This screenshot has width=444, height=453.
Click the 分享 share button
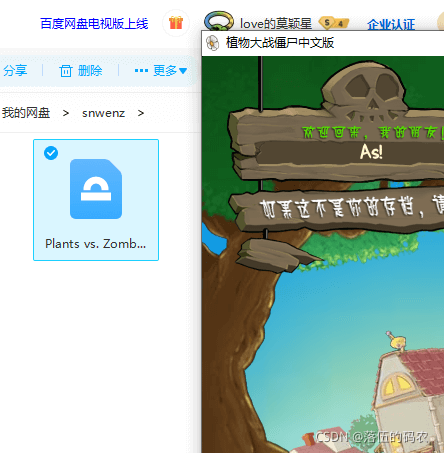coord(15,71)
